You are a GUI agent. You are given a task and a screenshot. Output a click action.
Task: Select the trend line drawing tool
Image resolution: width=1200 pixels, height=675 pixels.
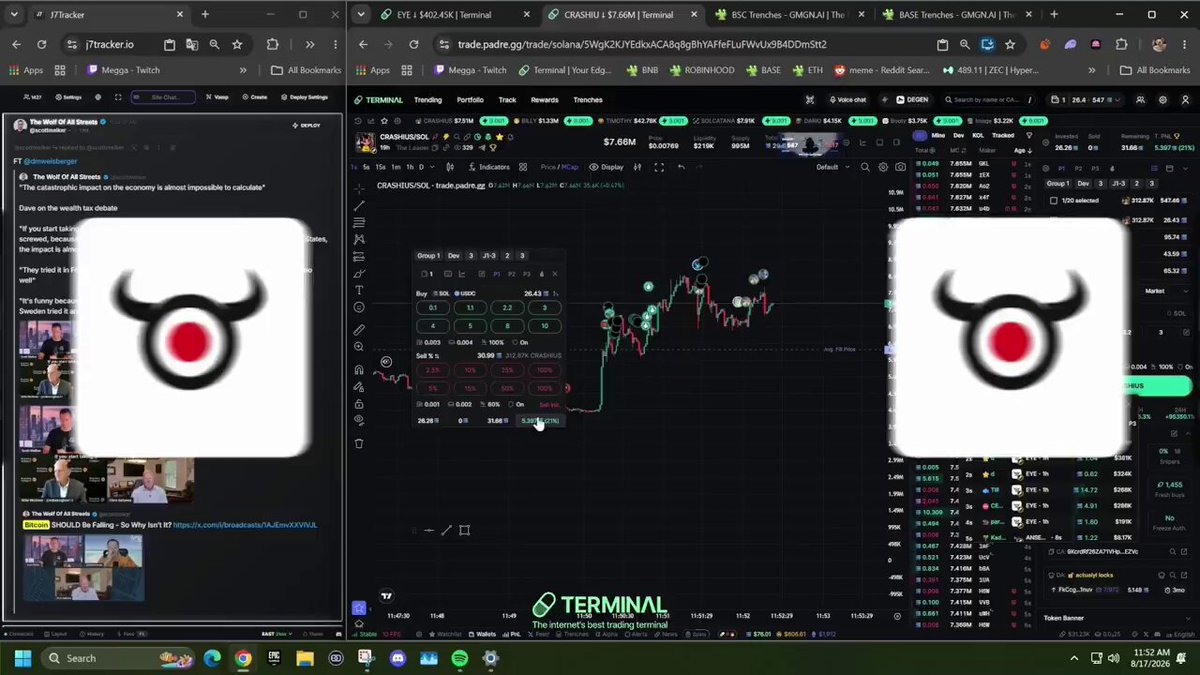pos(359,205)
